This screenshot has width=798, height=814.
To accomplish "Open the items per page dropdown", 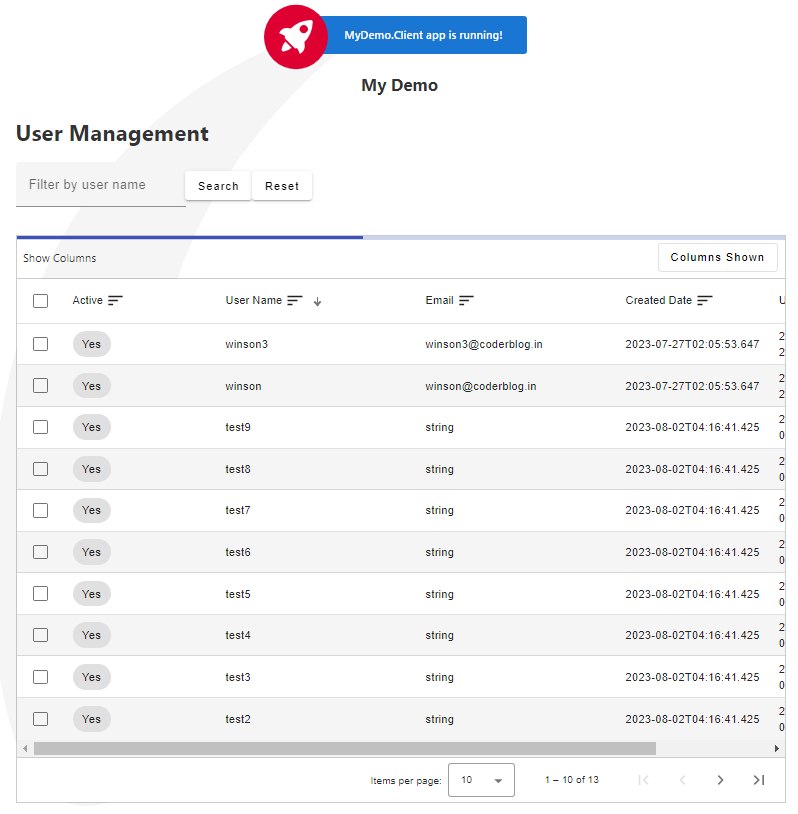I will (481, 780).
